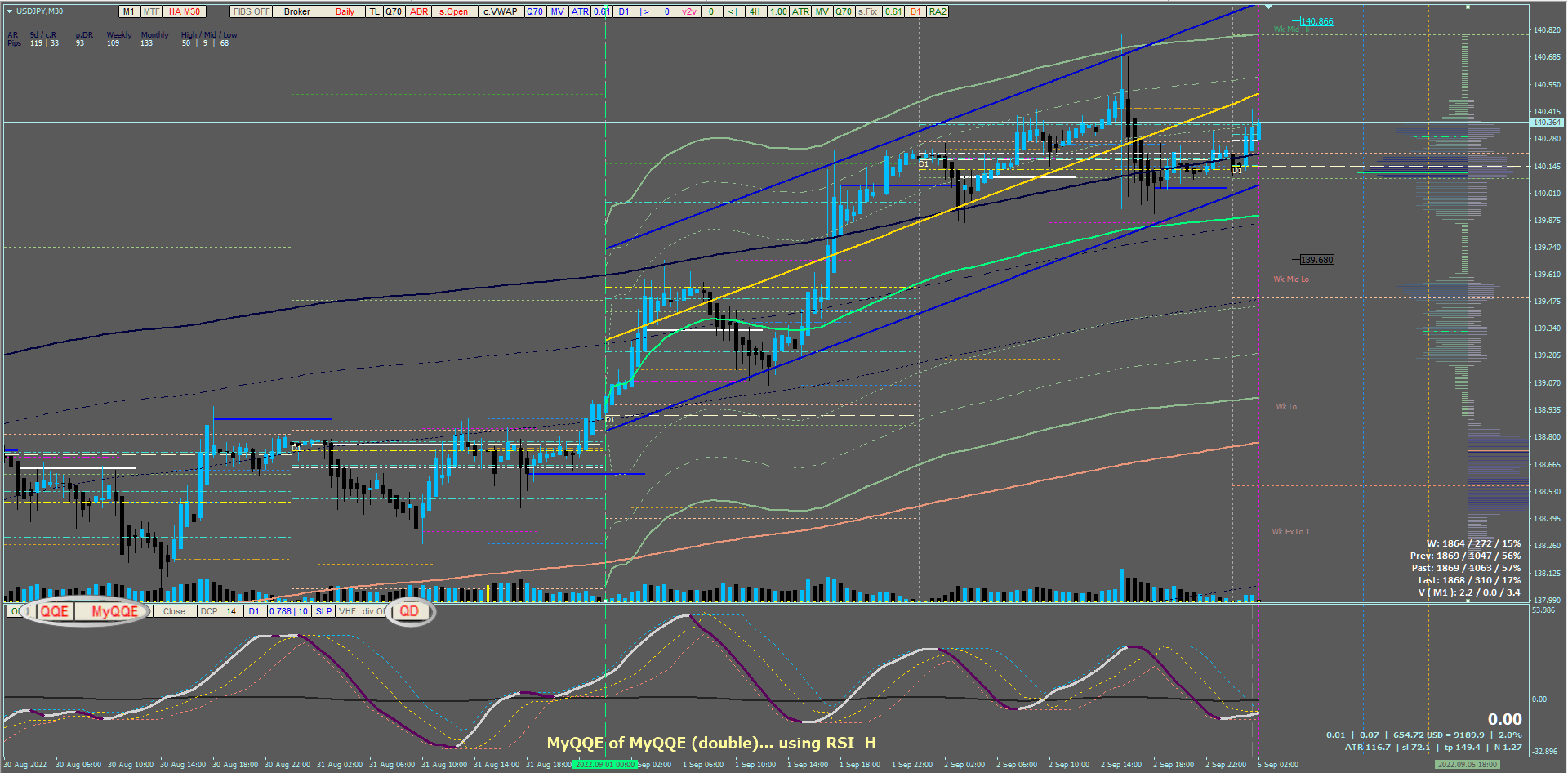
Task: Toggle the MTF button
Action: [151, 11]
